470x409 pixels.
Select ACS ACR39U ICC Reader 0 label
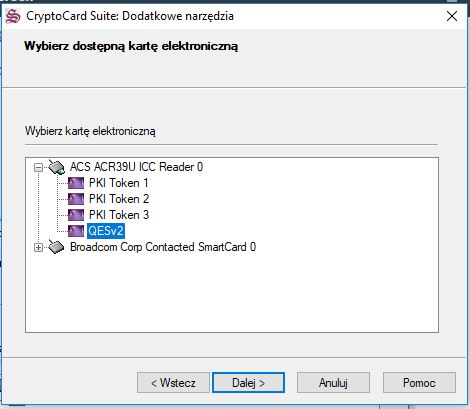point(136,167)
